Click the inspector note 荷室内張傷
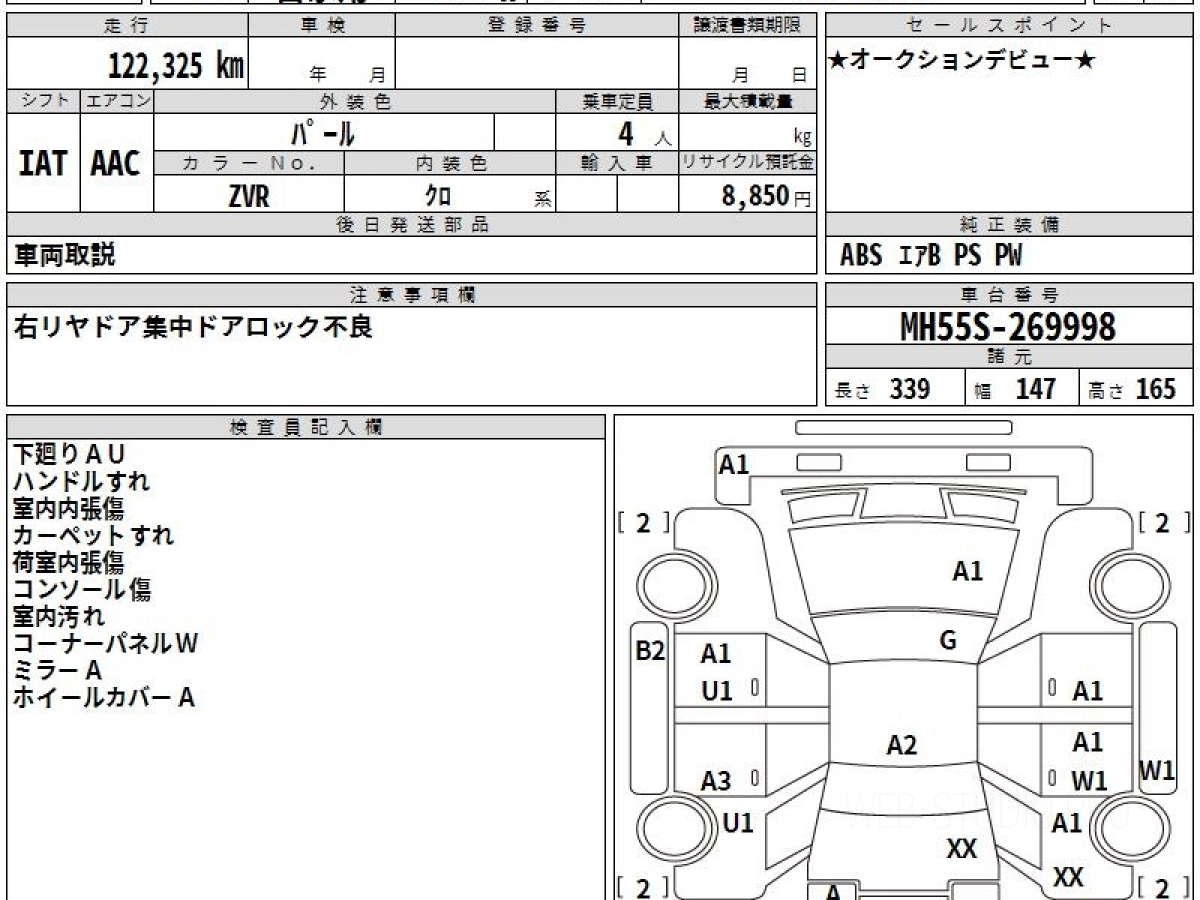Image resolution: width=1200 pixels, height=900 pixels. coord(69,562)
